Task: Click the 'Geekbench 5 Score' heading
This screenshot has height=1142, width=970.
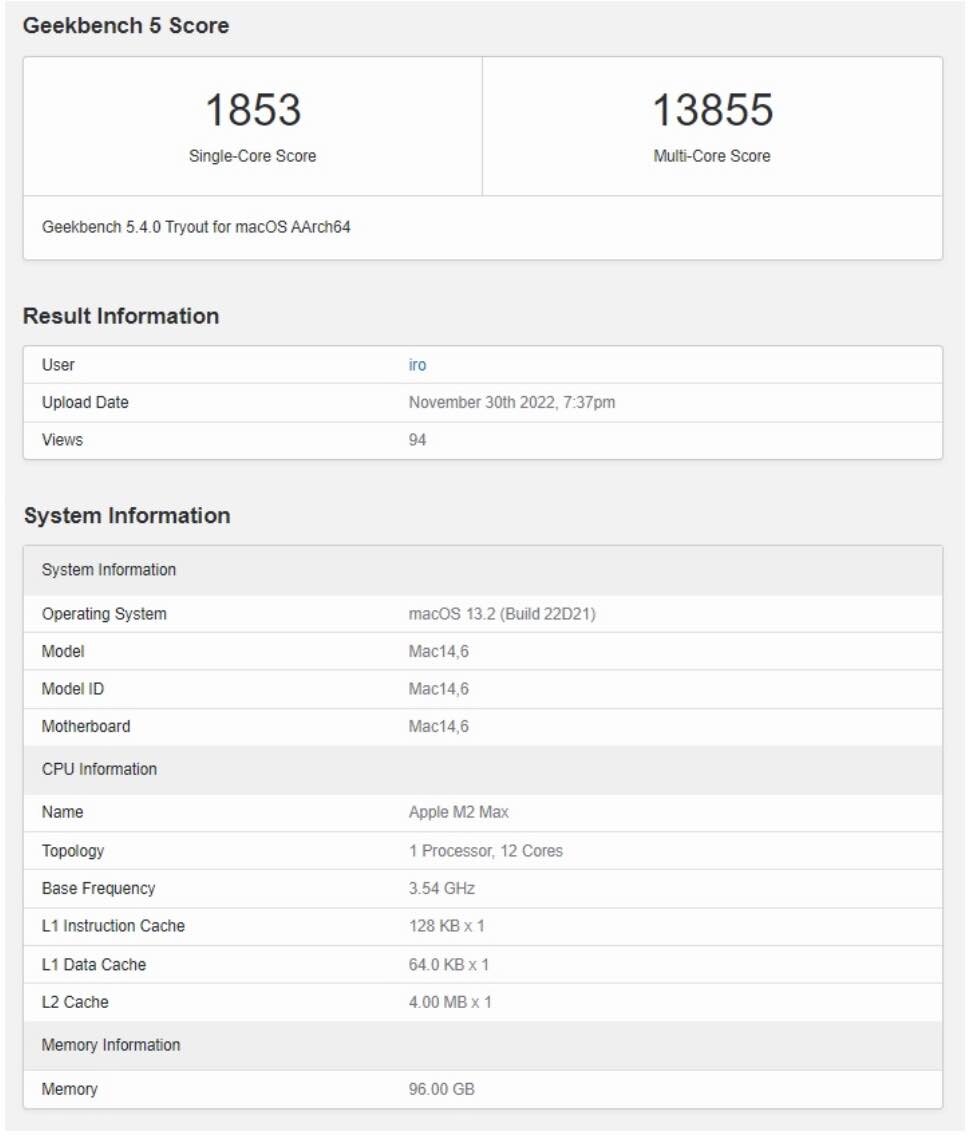Action: [126, 25]
